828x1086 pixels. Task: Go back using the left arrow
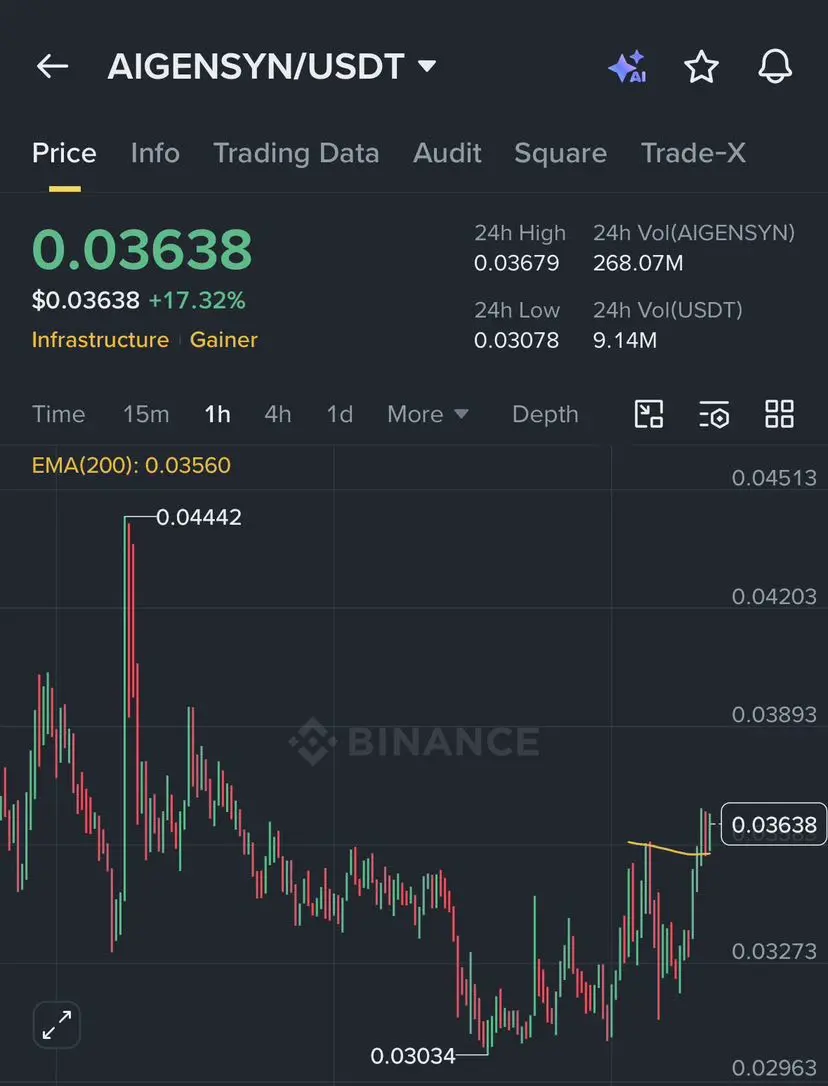point(52,67)
